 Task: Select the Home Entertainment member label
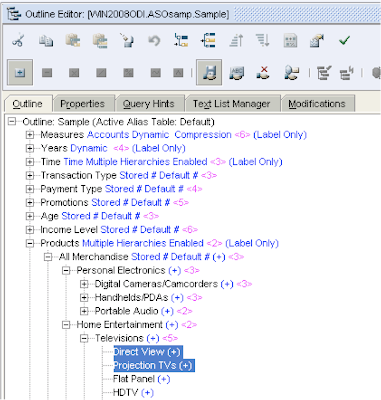pyautogui.click(x=119, y=324)
